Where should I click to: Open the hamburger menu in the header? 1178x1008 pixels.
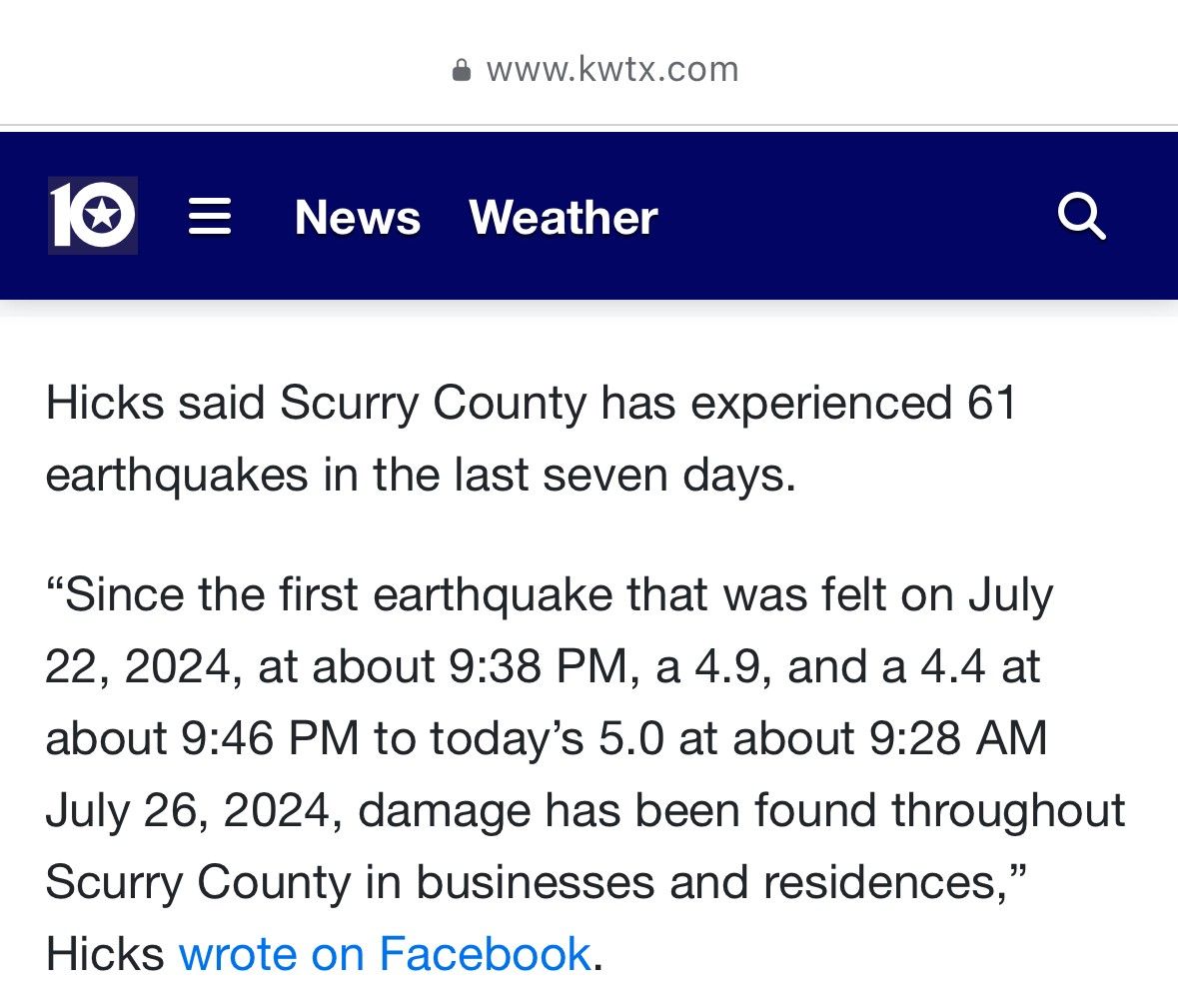210,217
